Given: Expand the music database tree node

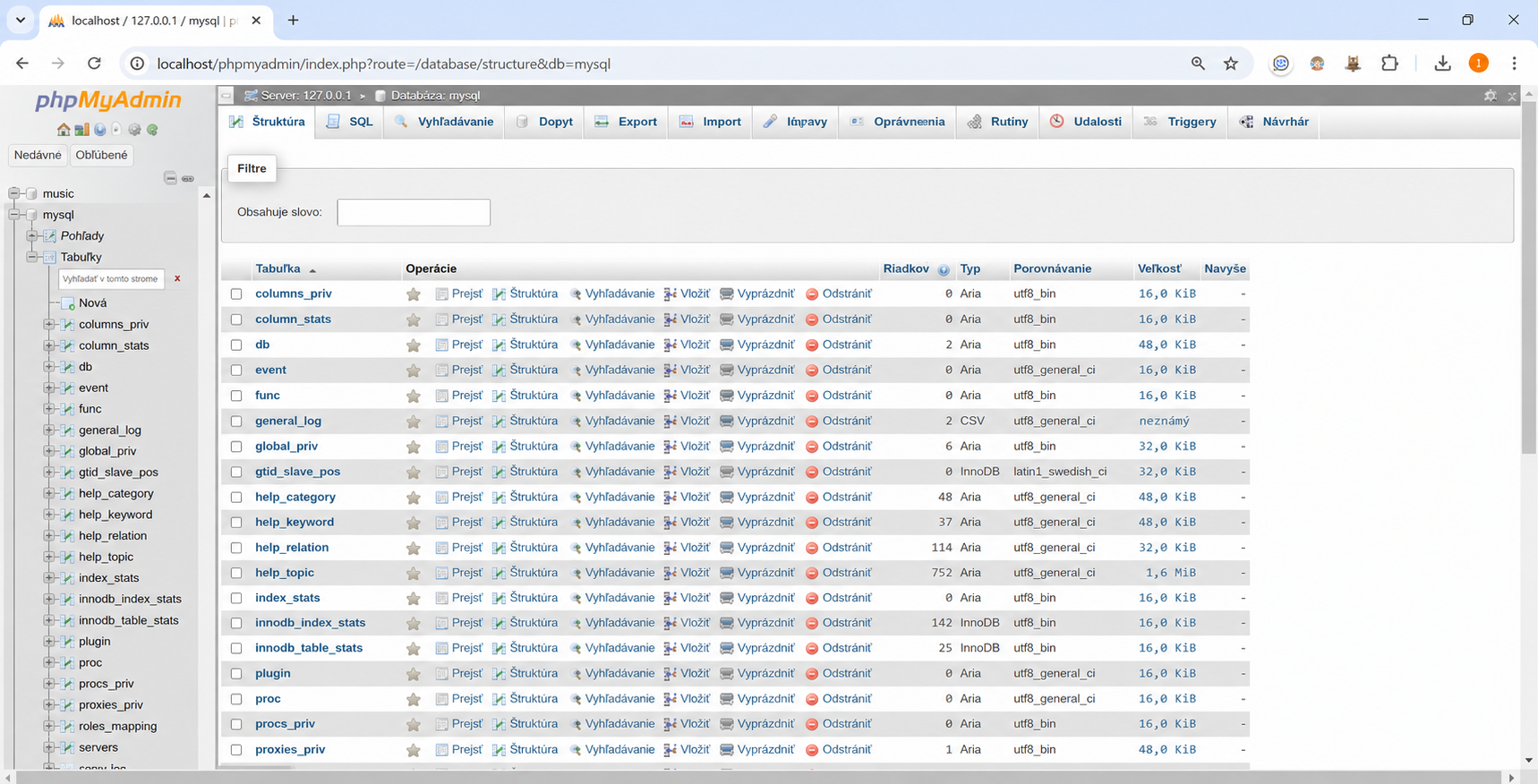Looking at the screenshot, I should [x=13, y=193].
